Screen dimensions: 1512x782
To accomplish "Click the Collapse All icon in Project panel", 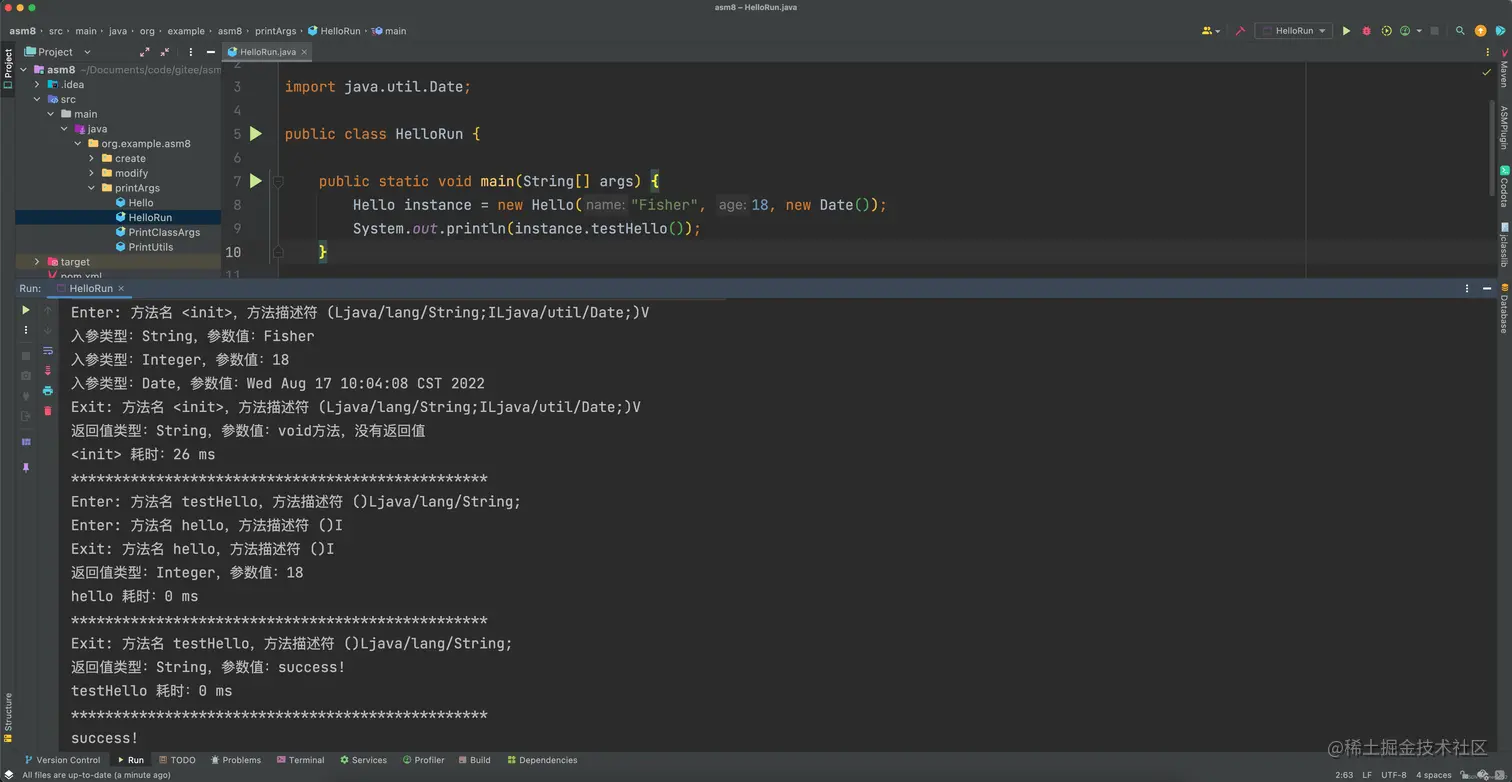I will click(x=165, y=52).
